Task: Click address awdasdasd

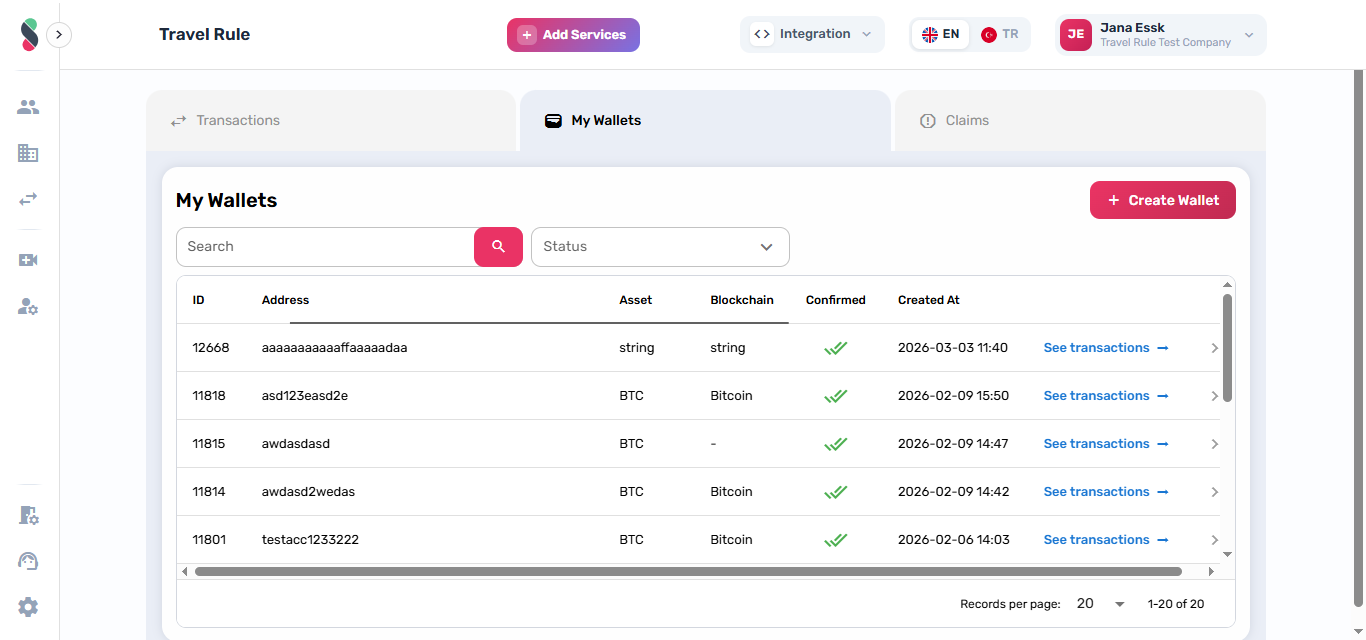Action: tap(296, 444)
